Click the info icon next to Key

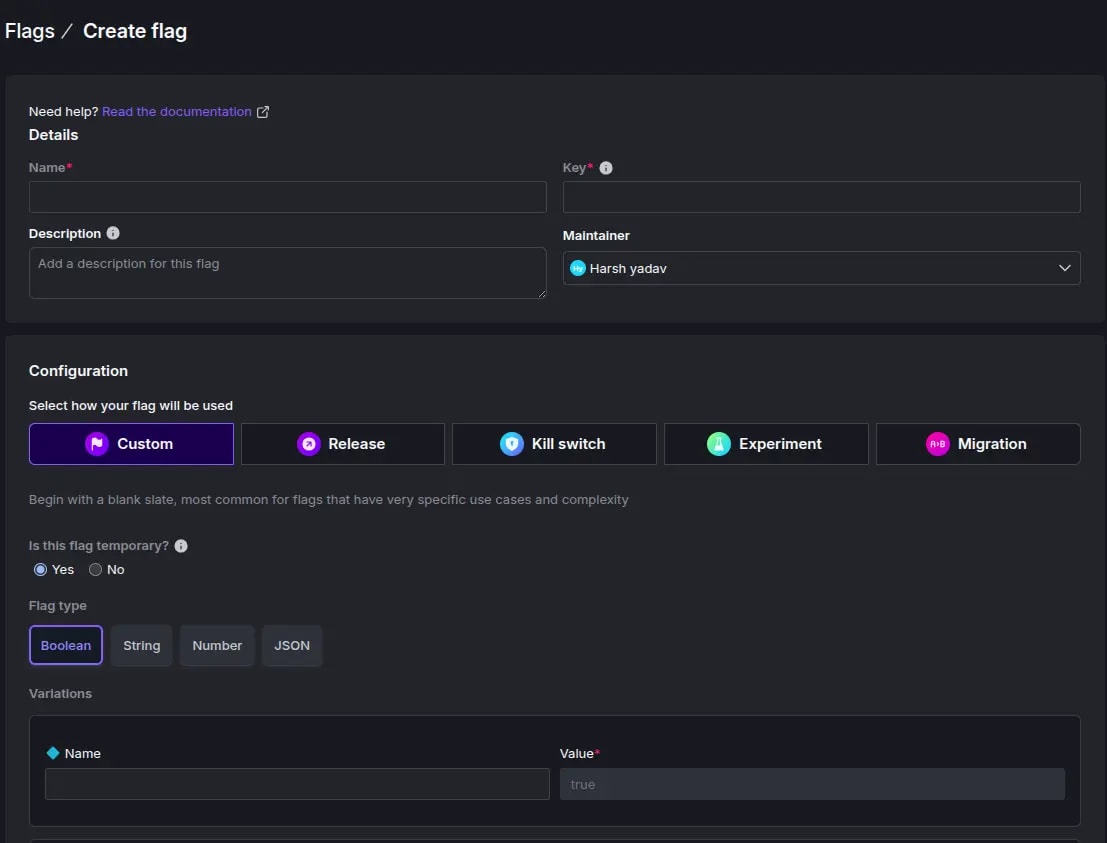[x=606, y=168]
